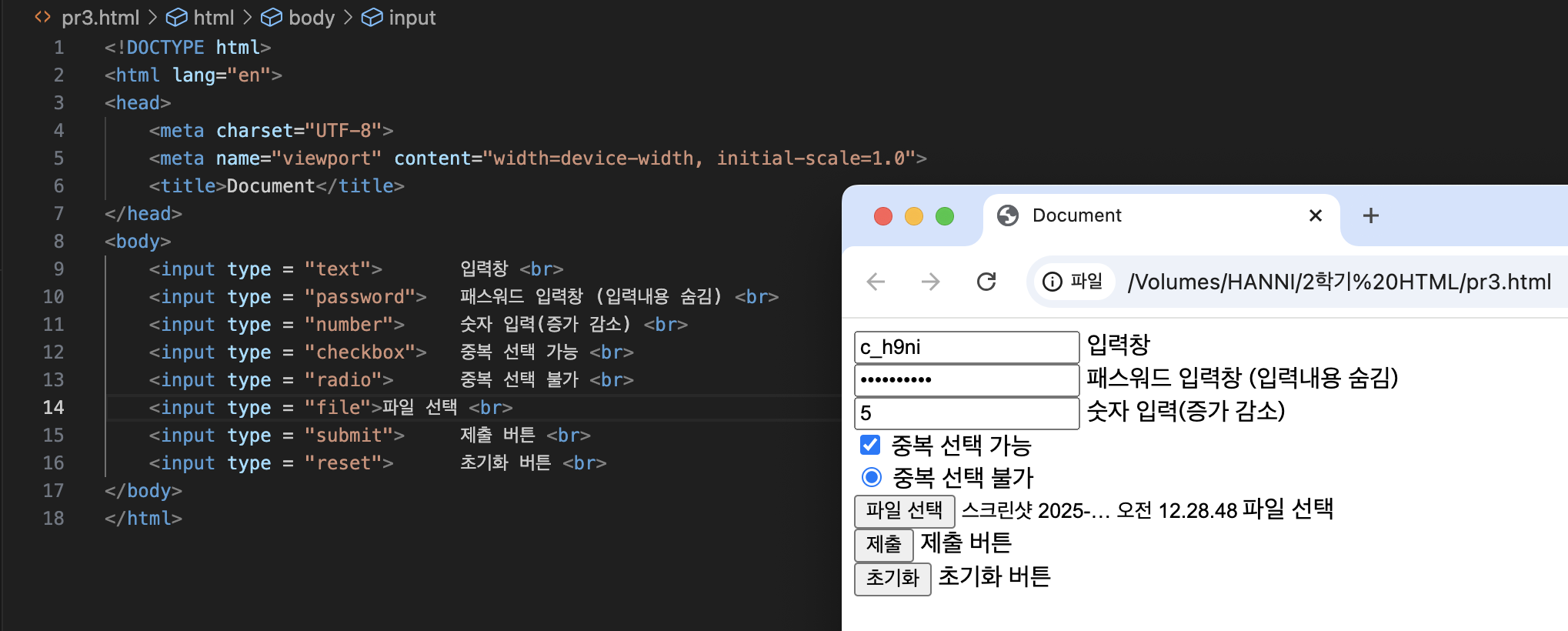Click the red close window button

coord(883,216)
